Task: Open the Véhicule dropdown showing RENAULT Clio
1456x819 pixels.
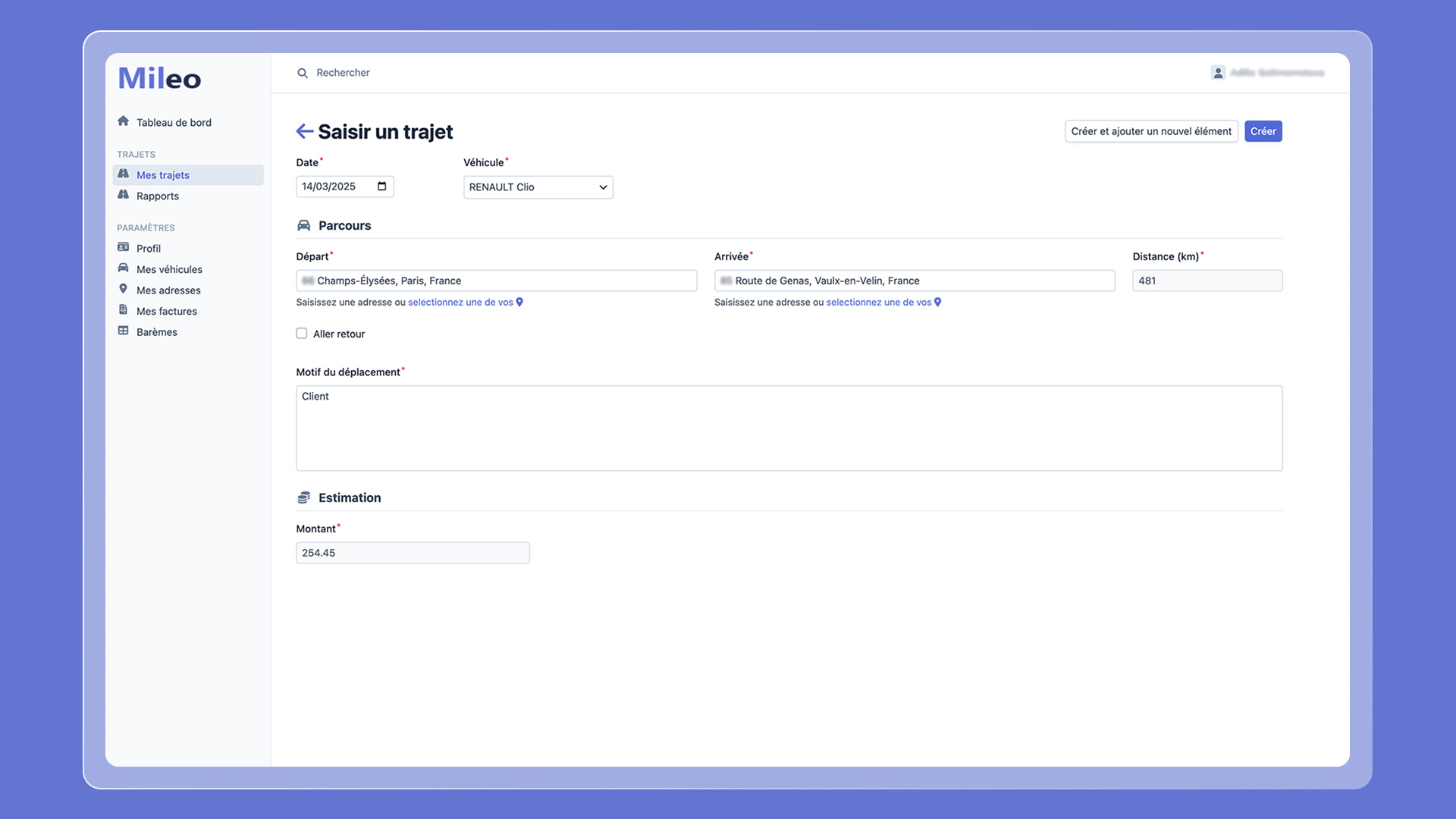Action: tap(538, 187)
